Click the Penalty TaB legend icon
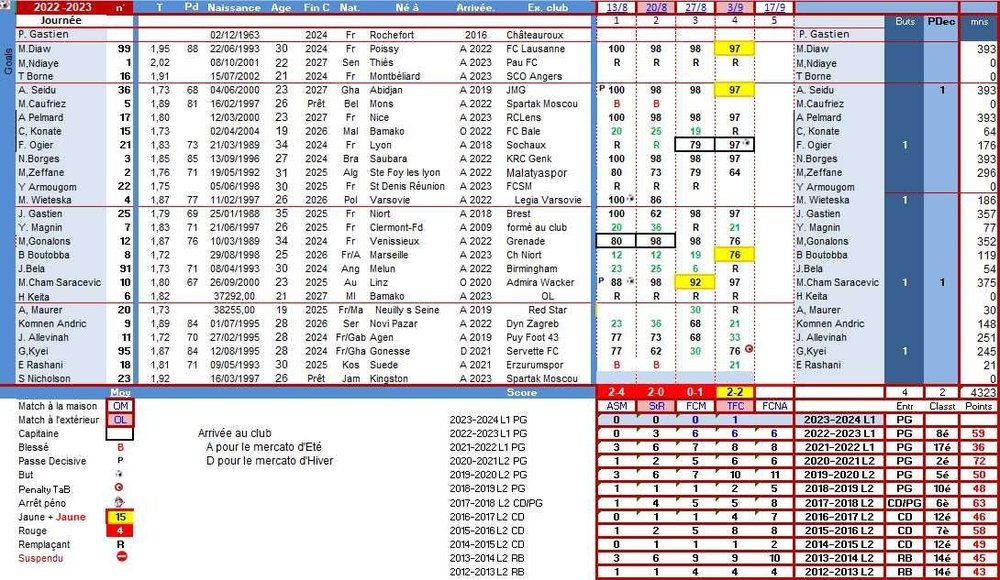 click(119, 488)
